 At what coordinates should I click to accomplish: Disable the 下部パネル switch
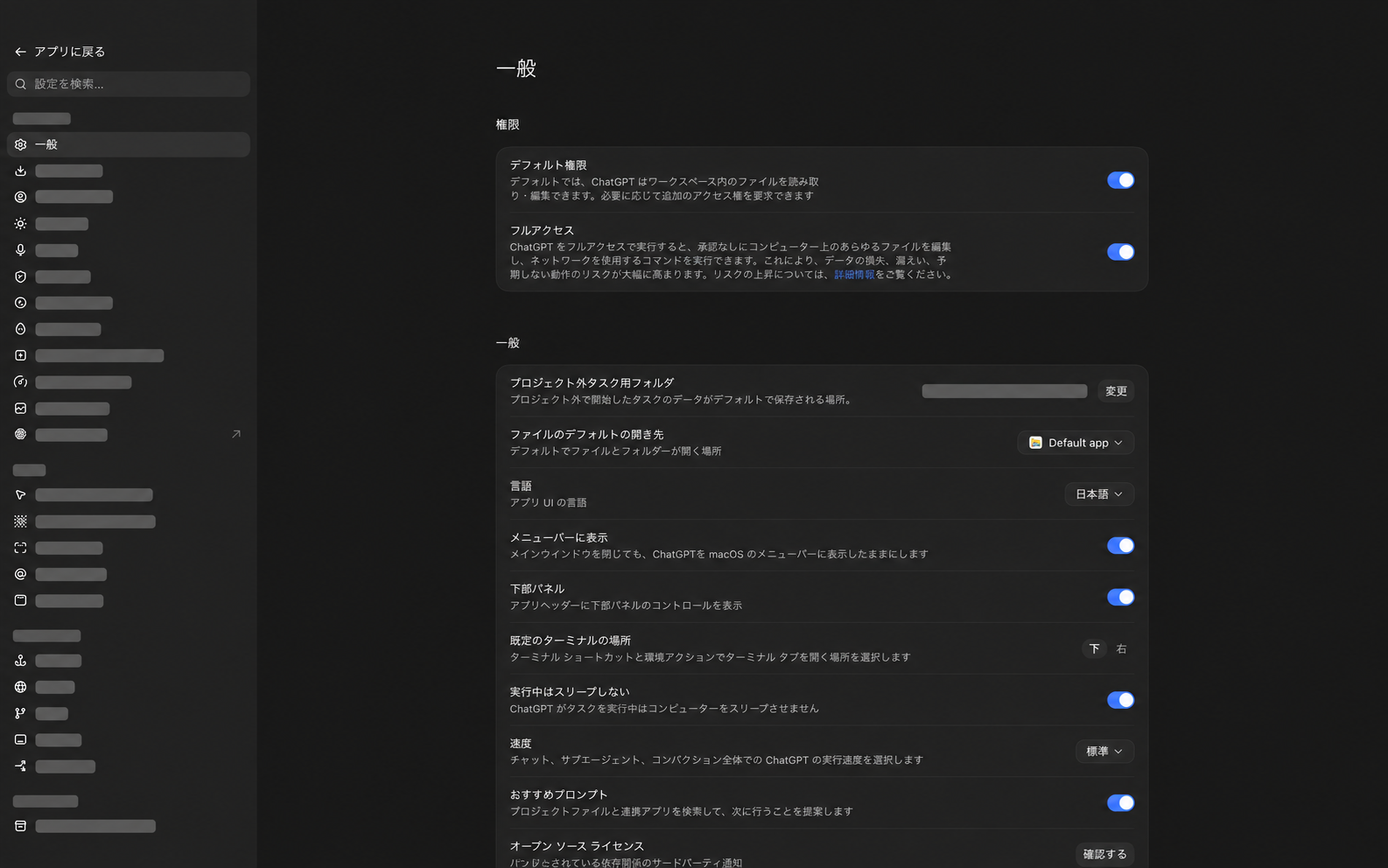coord(1120,597)
